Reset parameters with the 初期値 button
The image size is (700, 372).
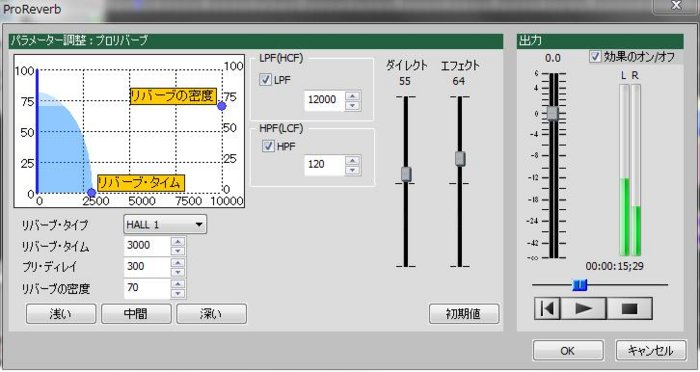(464, 313)
